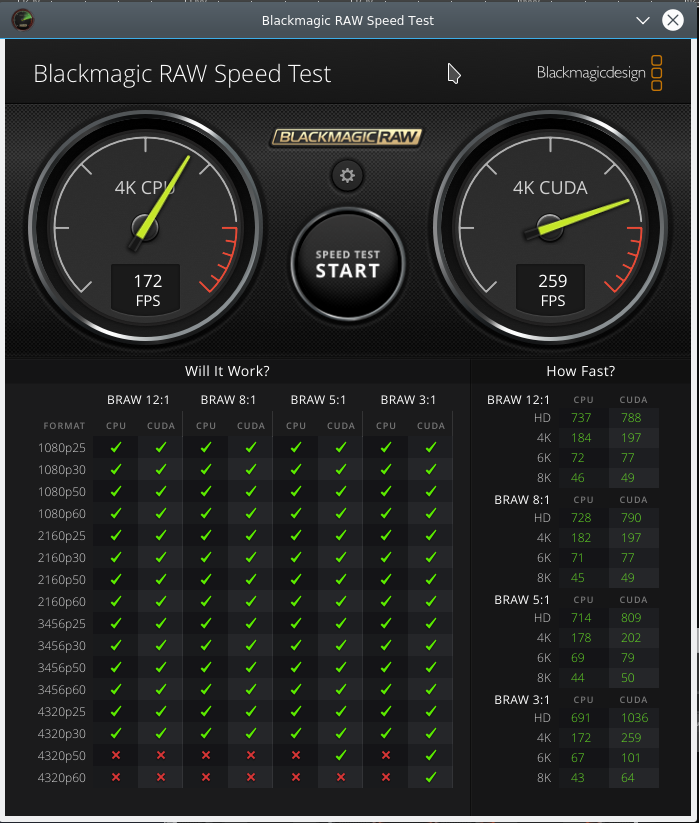This screenshot has width=699, height=823.
Task: Click the Speed Test START button
Action: (x=347, y=264)
